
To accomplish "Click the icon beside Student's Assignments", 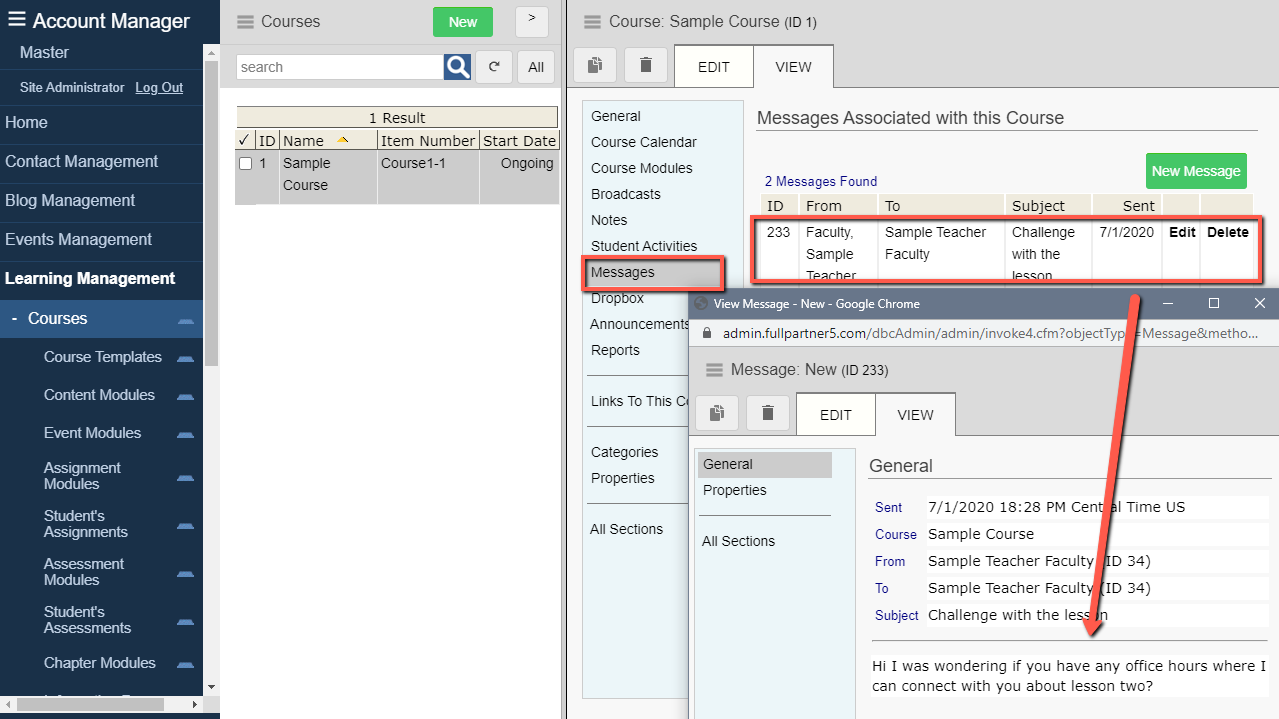I will (x=186, y=525).
